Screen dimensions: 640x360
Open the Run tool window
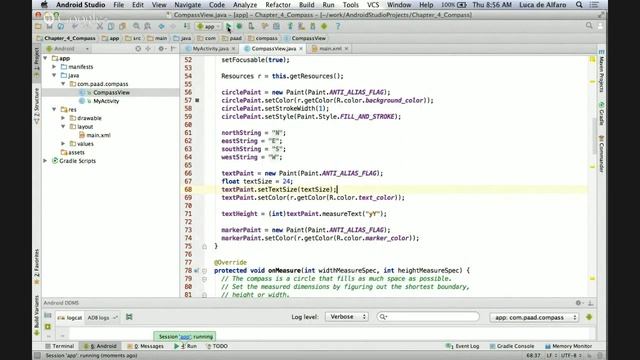pos(186,346)
